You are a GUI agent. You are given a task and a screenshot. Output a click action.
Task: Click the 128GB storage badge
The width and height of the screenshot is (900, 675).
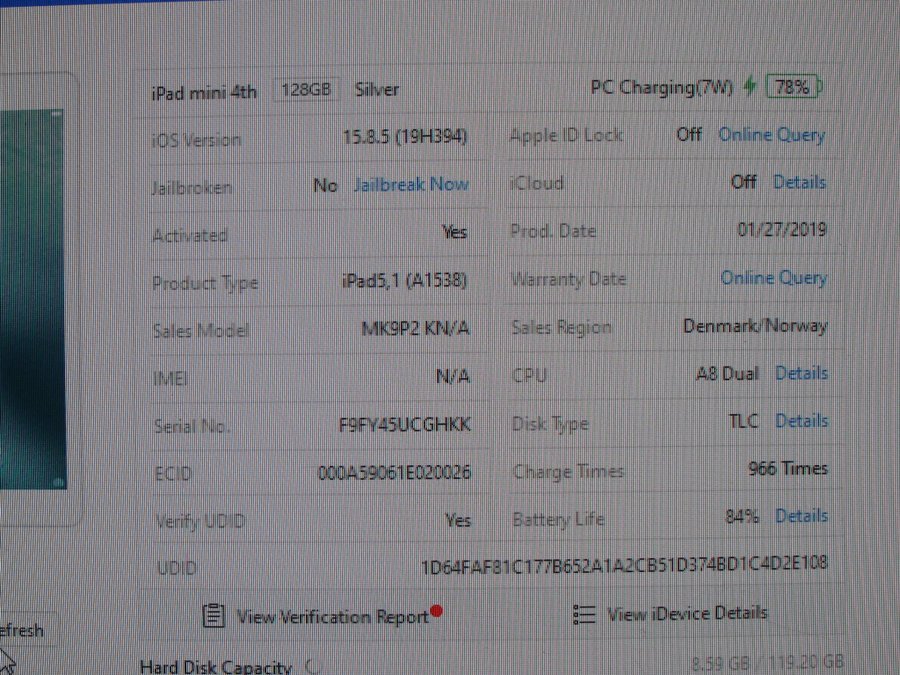(306, 90)
